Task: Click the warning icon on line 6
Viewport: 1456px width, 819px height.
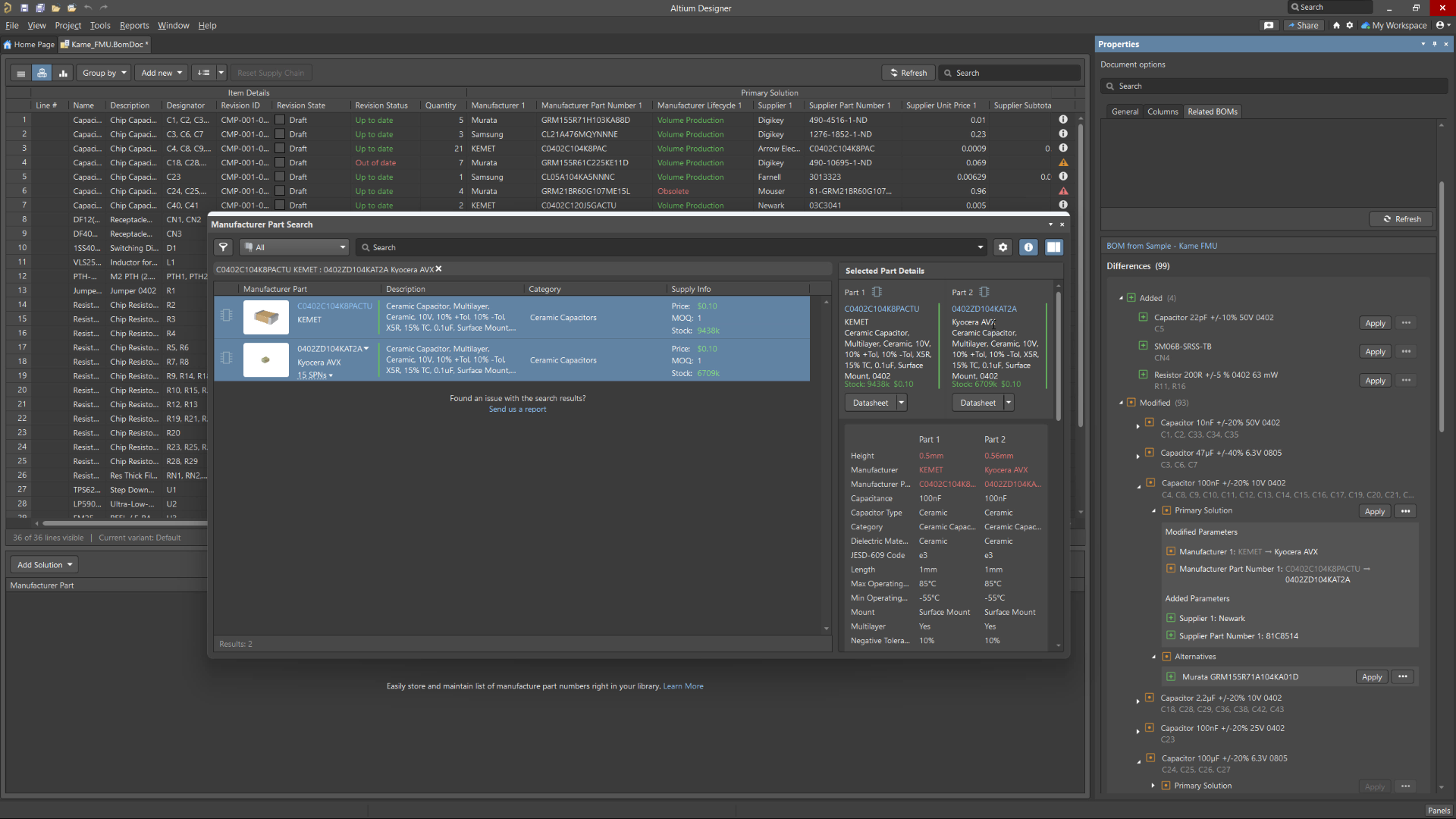Action: pos(1063,191)
